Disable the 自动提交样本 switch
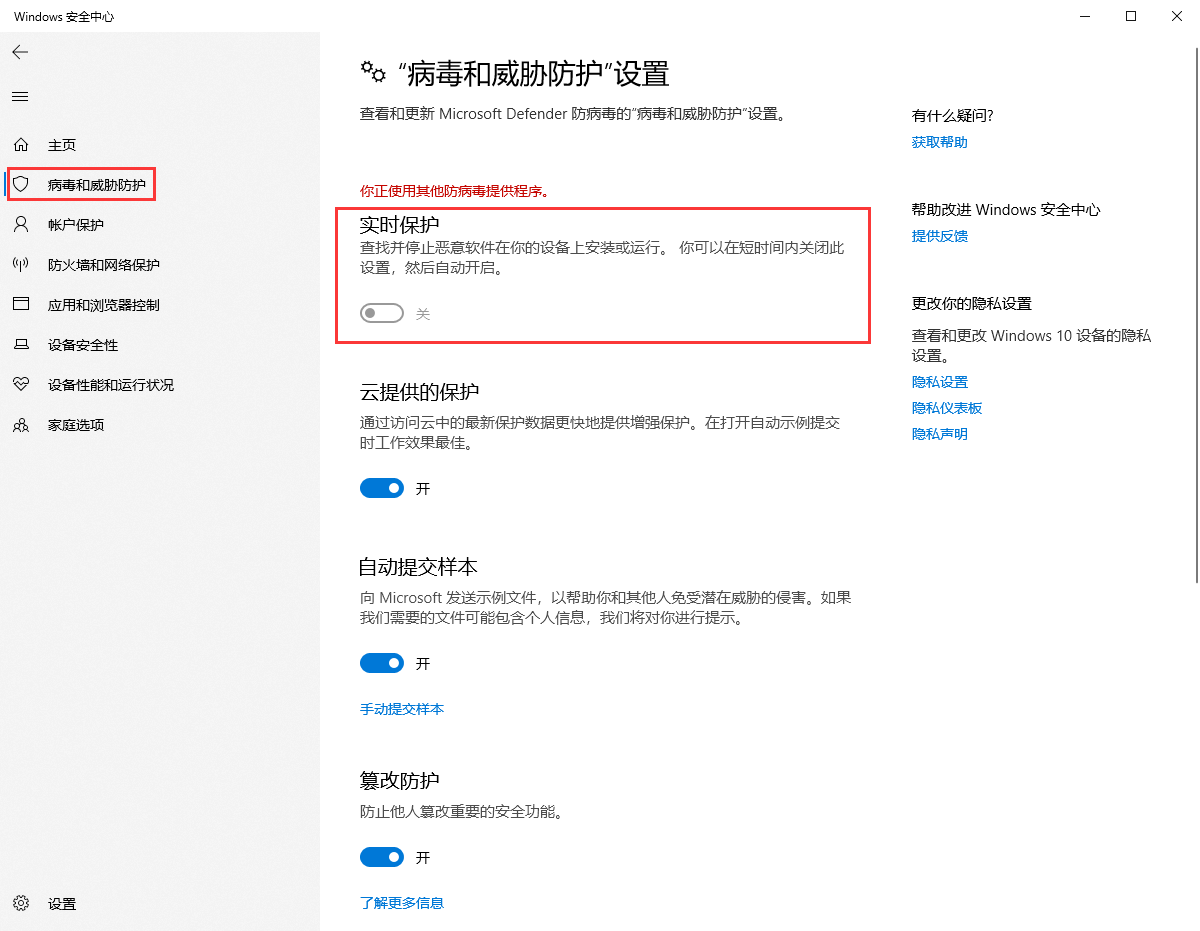Screen dimensions: 1200x931 pyautogui.click(x=381, y=662)
